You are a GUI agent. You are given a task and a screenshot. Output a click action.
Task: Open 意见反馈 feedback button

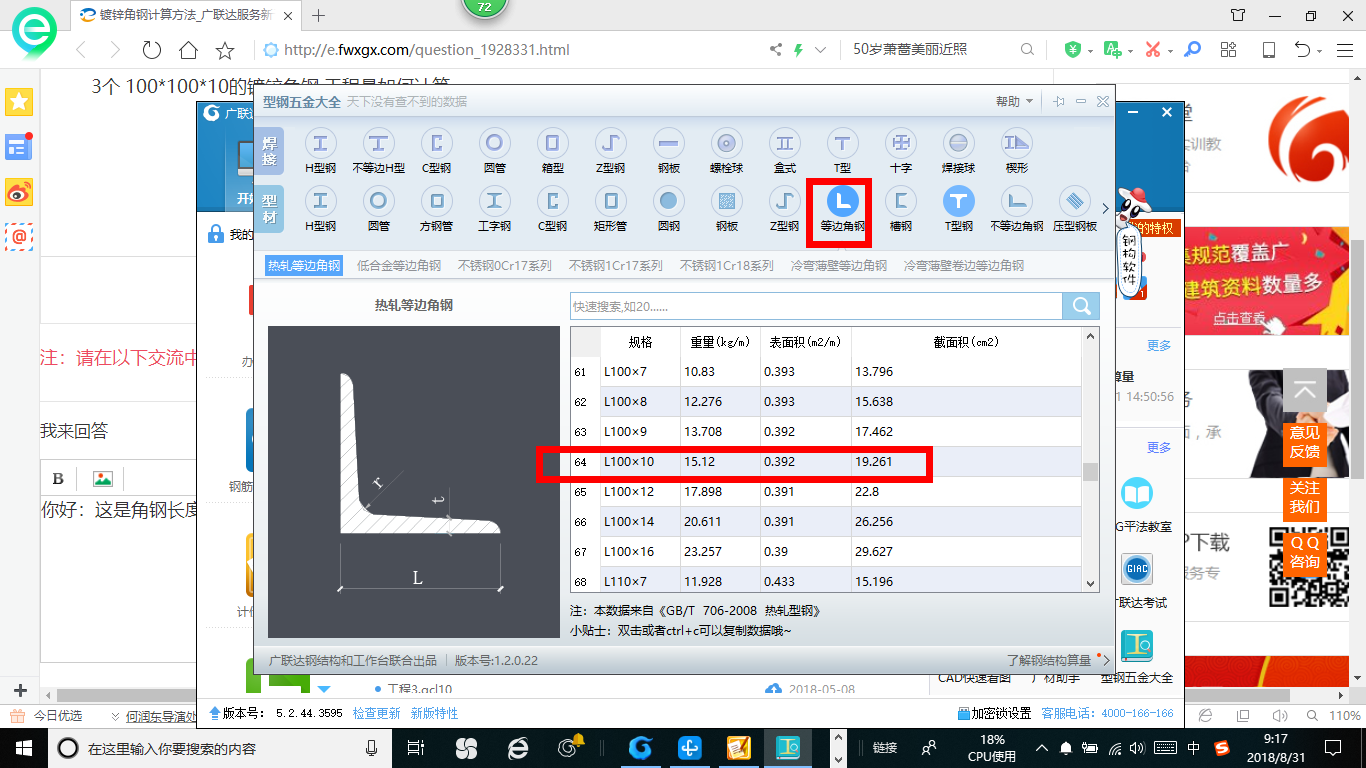pos(1304,442)
